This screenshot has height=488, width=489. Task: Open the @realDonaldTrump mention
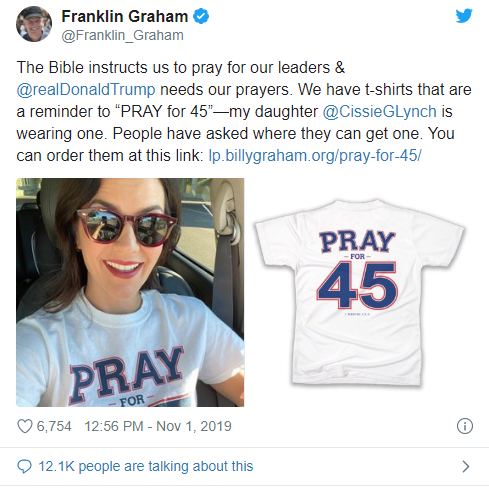pyautogui.click(x=86, y=90)
